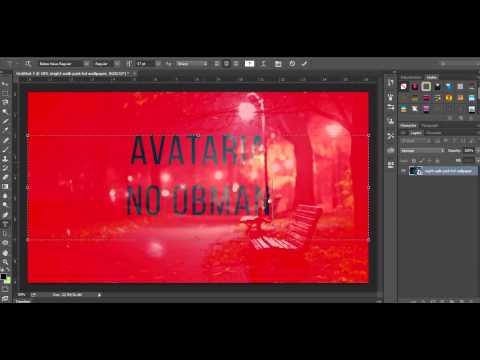The width and height of the screenshot is (480, 360).
Task: Cancel current text edits icon
Action: point(292,64)
